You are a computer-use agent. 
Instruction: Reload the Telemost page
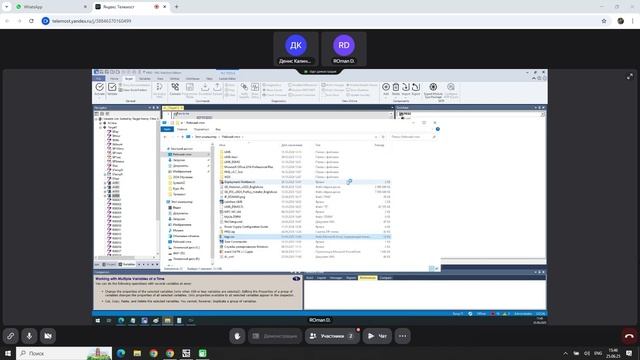point(31,21)
